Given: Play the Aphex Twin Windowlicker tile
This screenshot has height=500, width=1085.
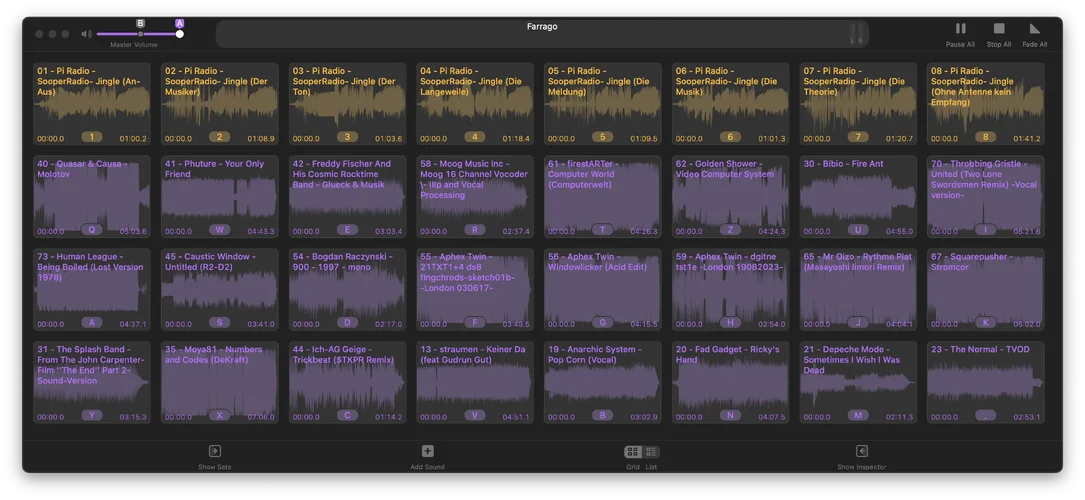Looking at the screenshot, I should pos(602,290).
